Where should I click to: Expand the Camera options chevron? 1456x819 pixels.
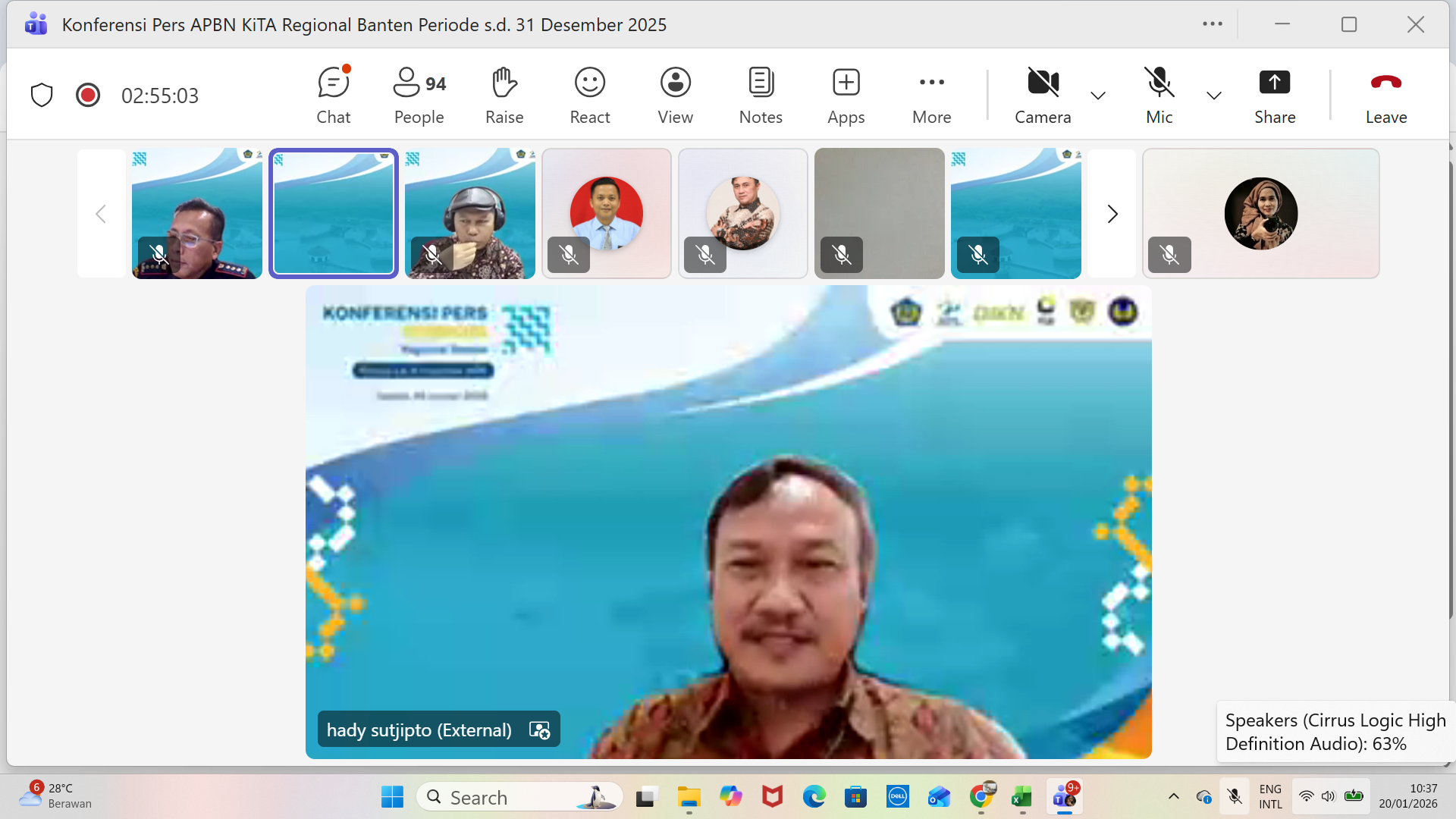(1098, 96)
